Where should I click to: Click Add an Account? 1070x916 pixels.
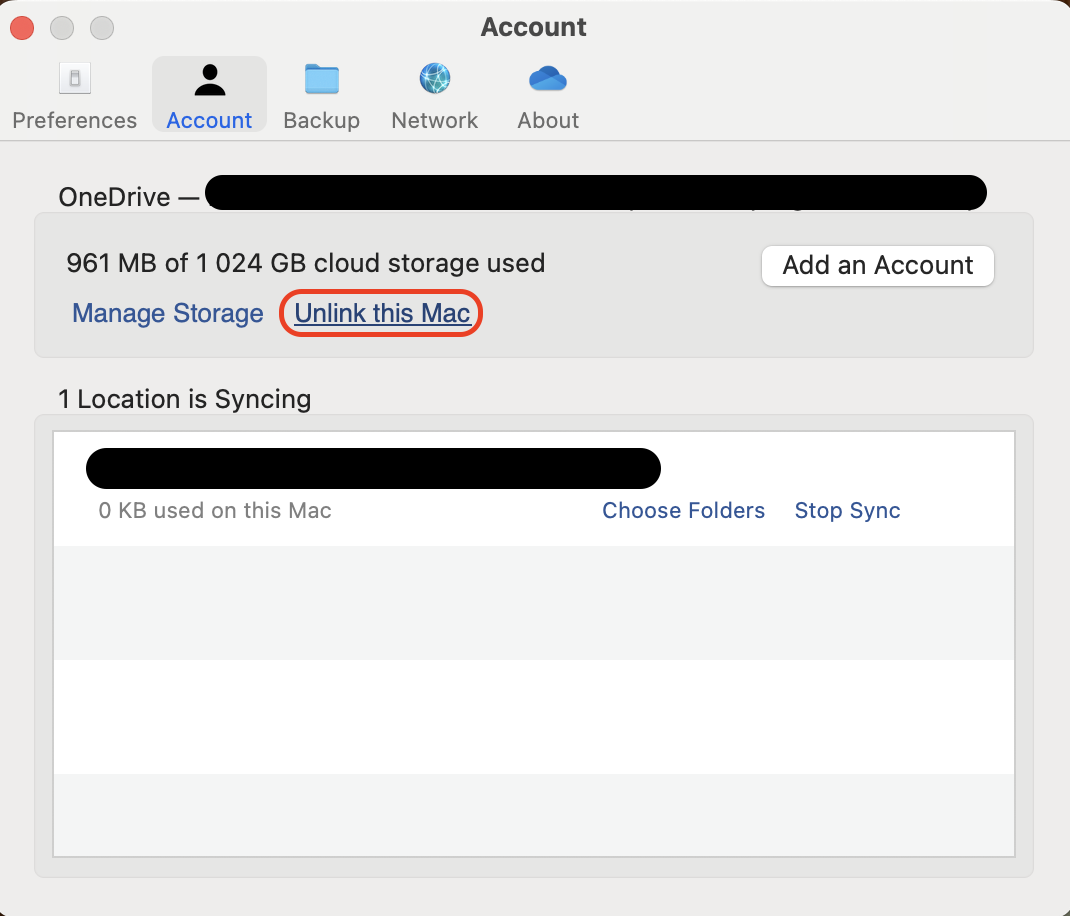point(877,266)
